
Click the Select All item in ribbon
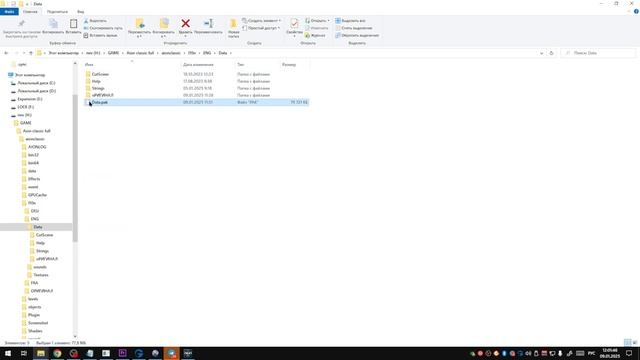click(351, 20)
